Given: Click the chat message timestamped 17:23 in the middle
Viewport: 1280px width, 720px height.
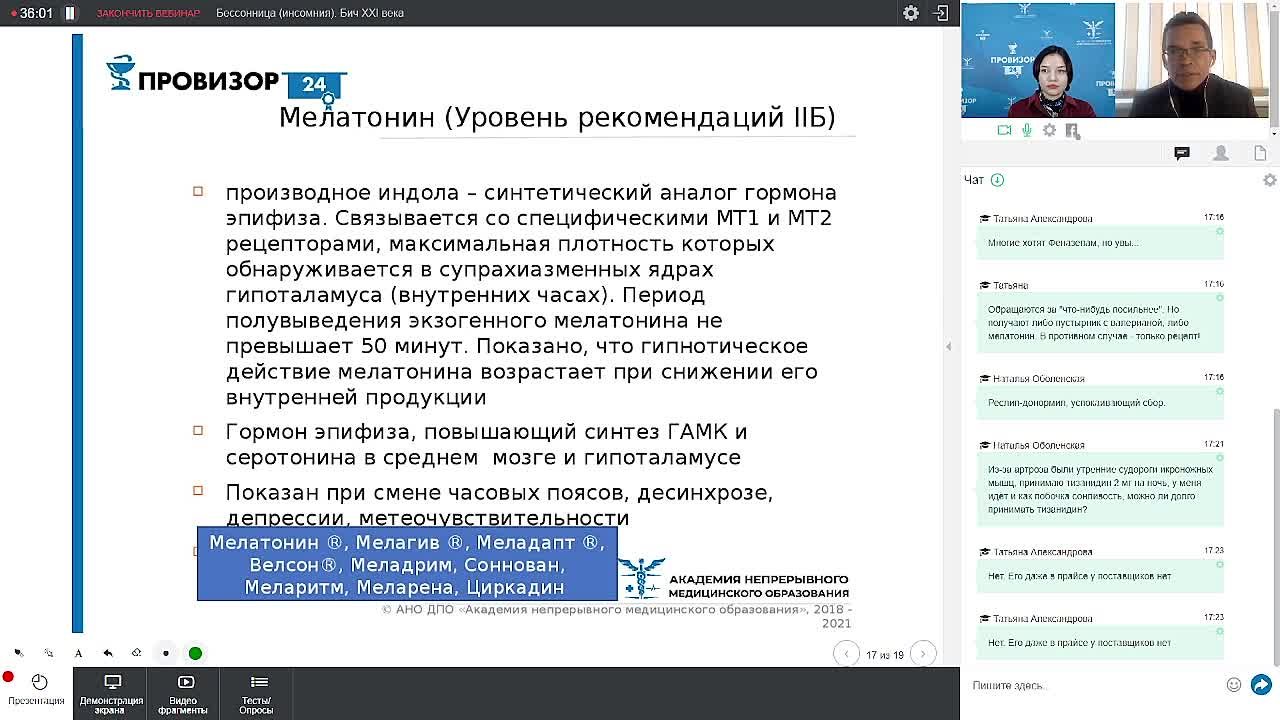Looking at the screenshot, I should 1100,576.
